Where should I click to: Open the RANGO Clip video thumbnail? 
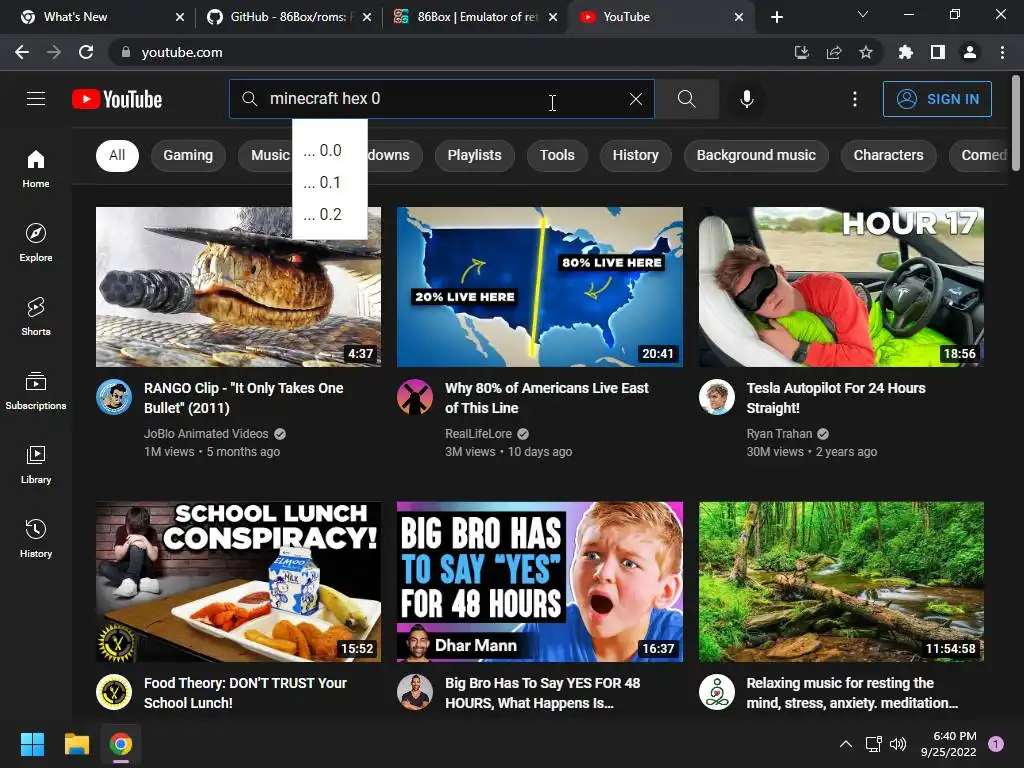click(x=238, y=287)
